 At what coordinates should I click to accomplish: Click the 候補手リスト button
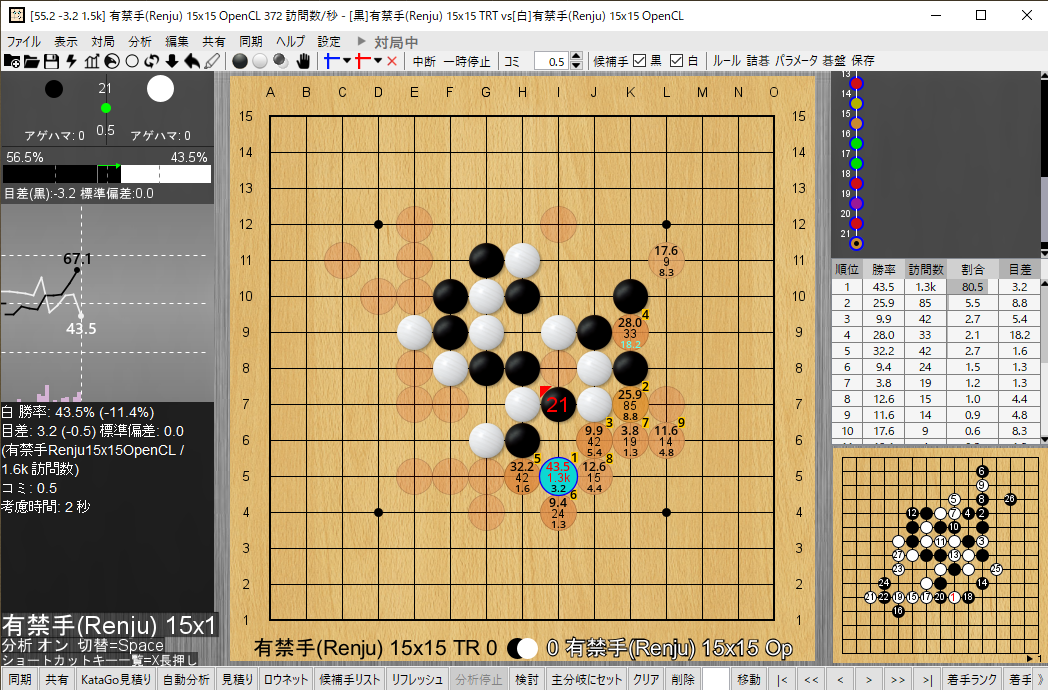(x=349, y=680)
